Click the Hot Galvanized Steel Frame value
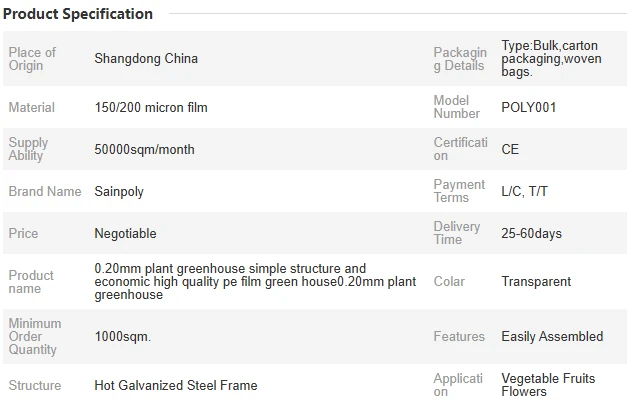Screen dimensions: 634x408 (x=176, y=385)
